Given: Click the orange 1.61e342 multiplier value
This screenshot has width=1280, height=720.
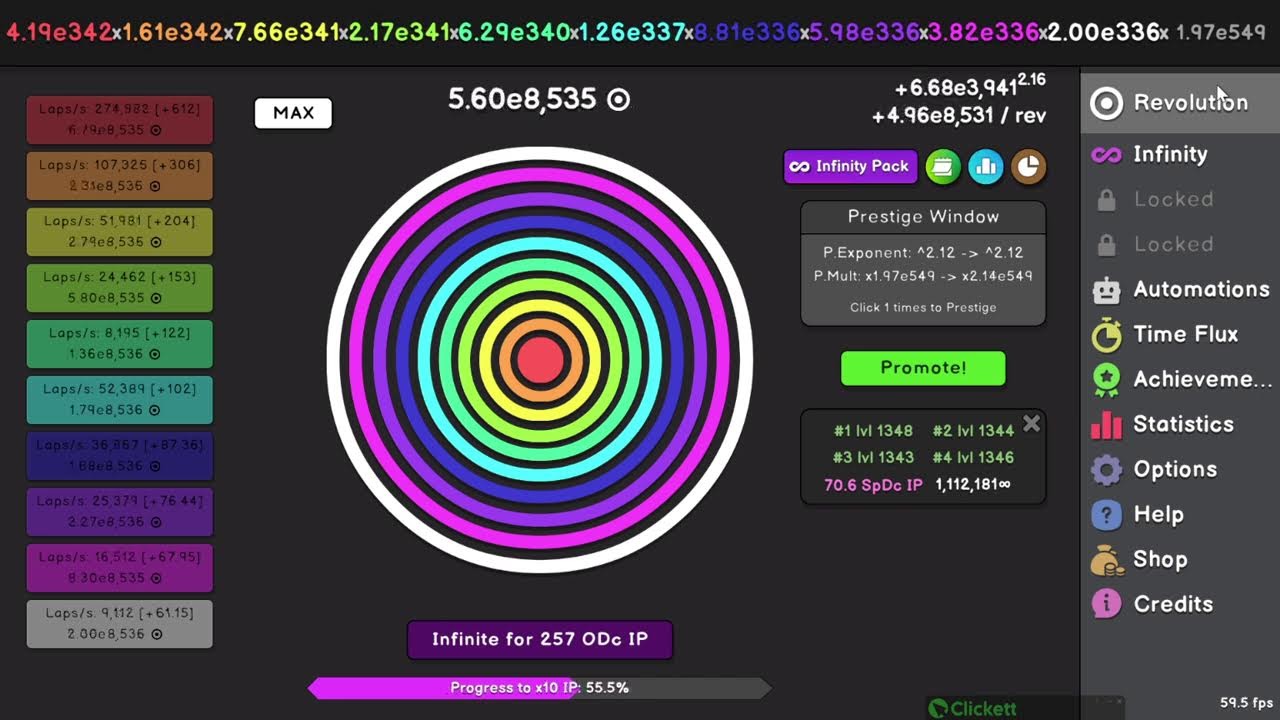Looking at the screenshot, I should (x=172, y=32).
